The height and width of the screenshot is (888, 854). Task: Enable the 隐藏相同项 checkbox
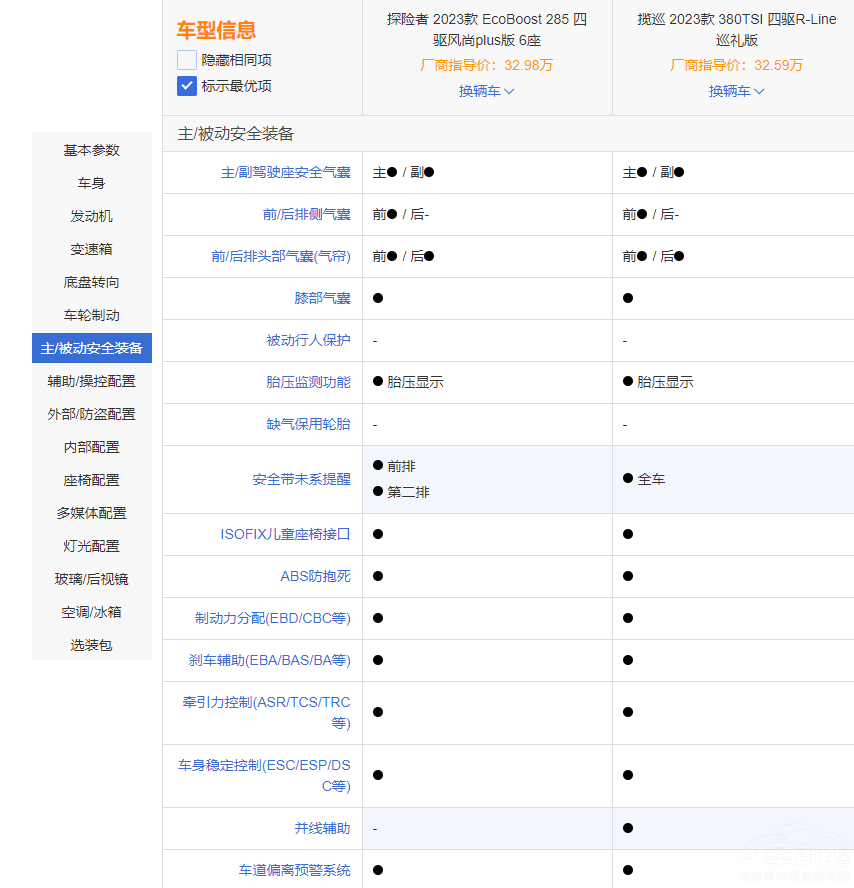click(186, 59)
